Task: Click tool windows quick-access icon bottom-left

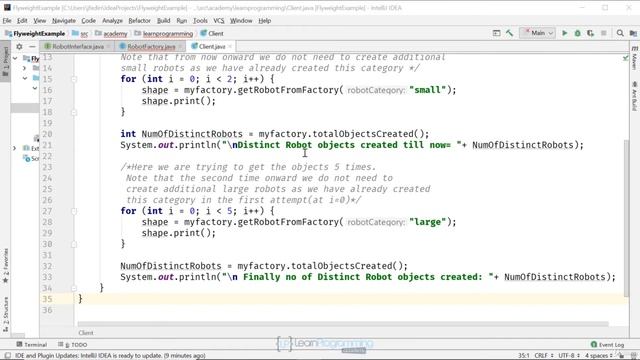Action: pos(7,356)
